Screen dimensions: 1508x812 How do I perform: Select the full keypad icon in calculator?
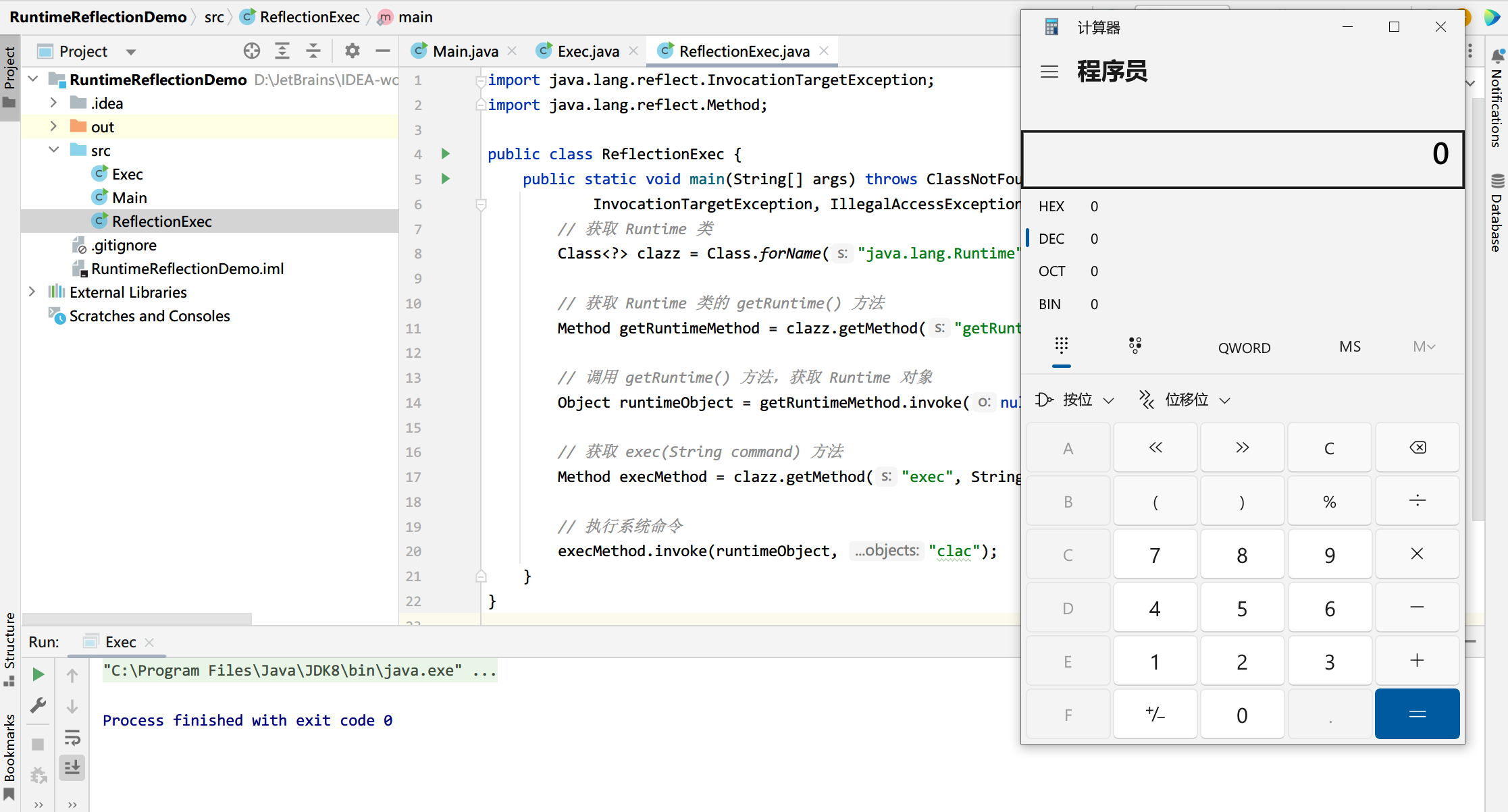point(1062,346)
